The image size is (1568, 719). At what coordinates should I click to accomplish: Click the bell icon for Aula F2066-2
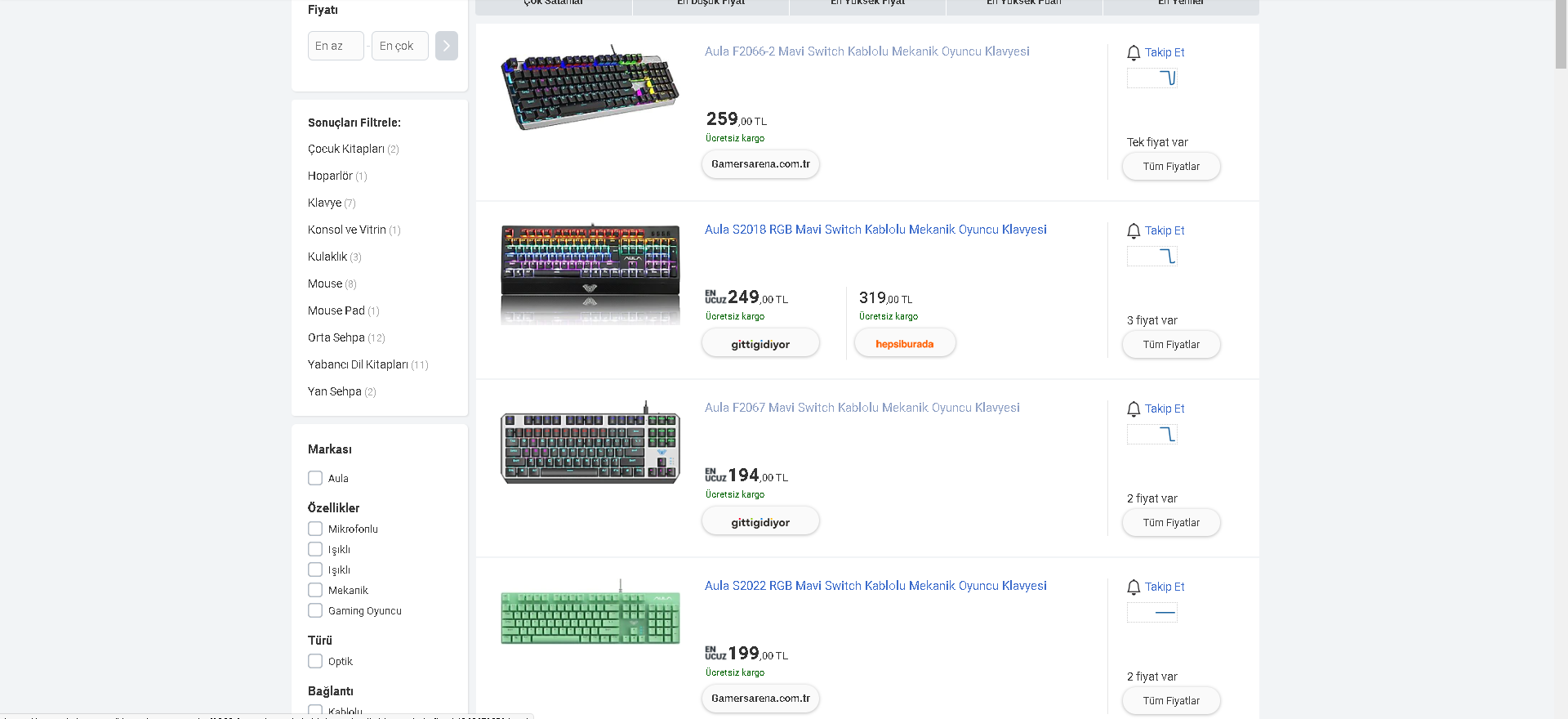coord(1134,52)
